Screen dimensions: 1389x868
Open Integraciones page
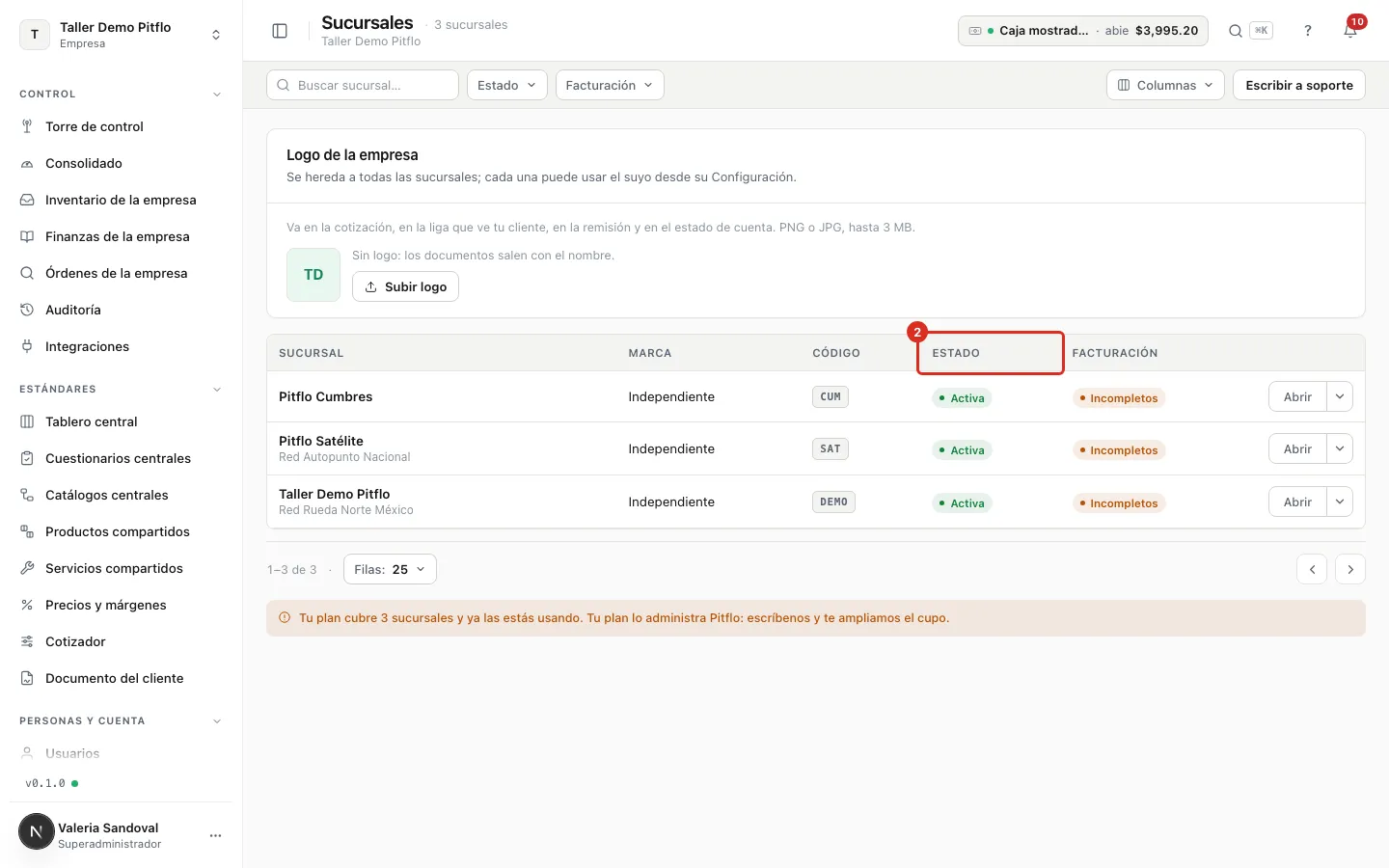121,346
